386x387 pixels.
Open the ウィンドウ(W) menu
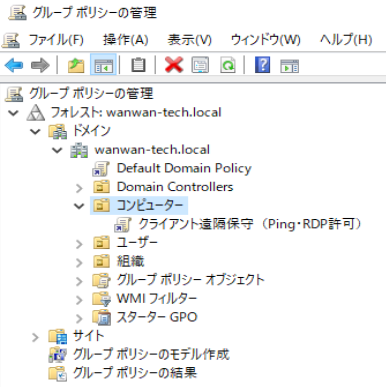[265, 40]
